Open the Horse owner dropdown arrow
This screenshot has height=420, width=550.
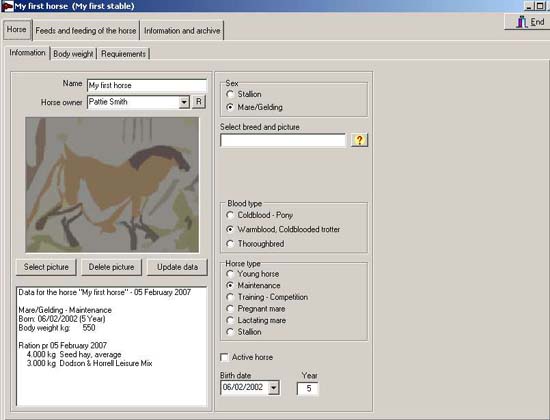coord(184,102)
